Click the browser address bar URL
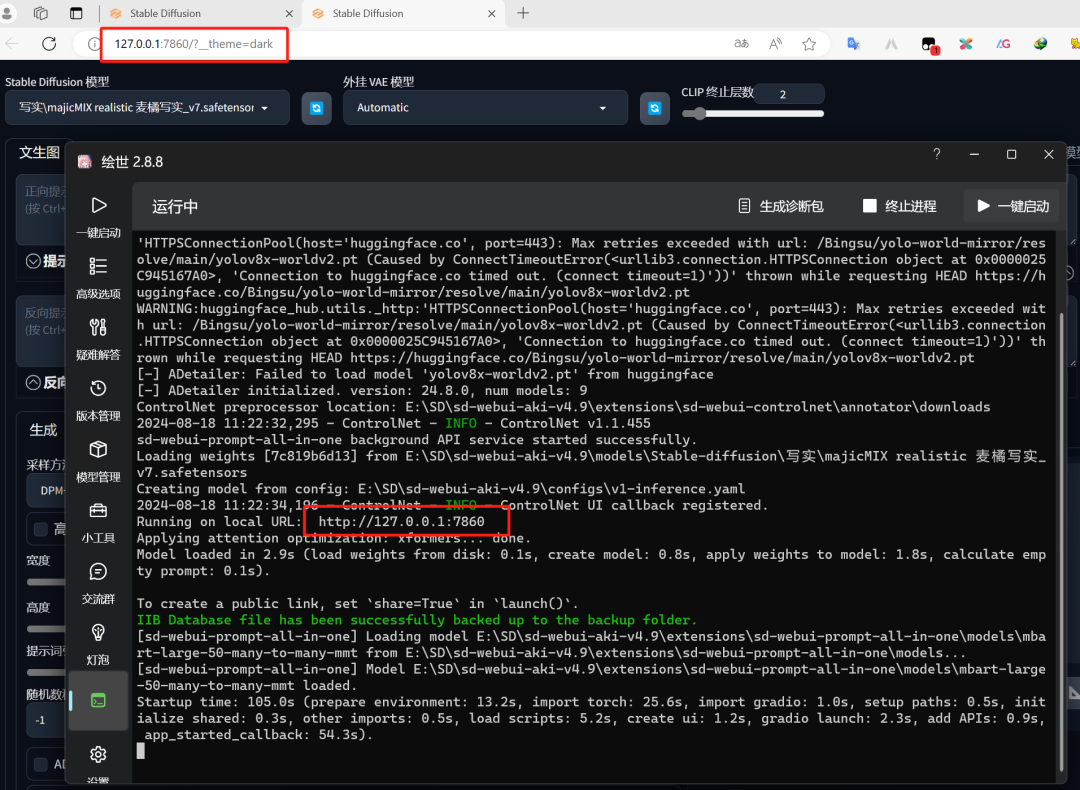1080x790 pixels. 194,43
